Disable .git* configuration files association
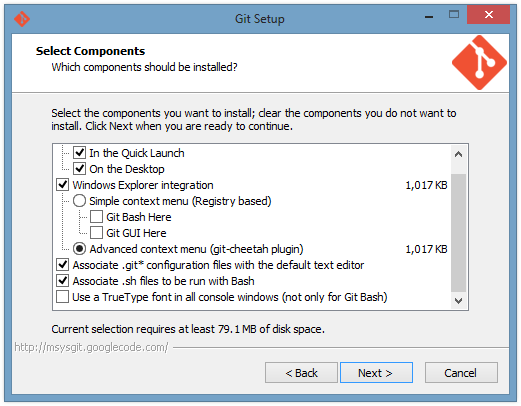521x406 pixels. 63,265
